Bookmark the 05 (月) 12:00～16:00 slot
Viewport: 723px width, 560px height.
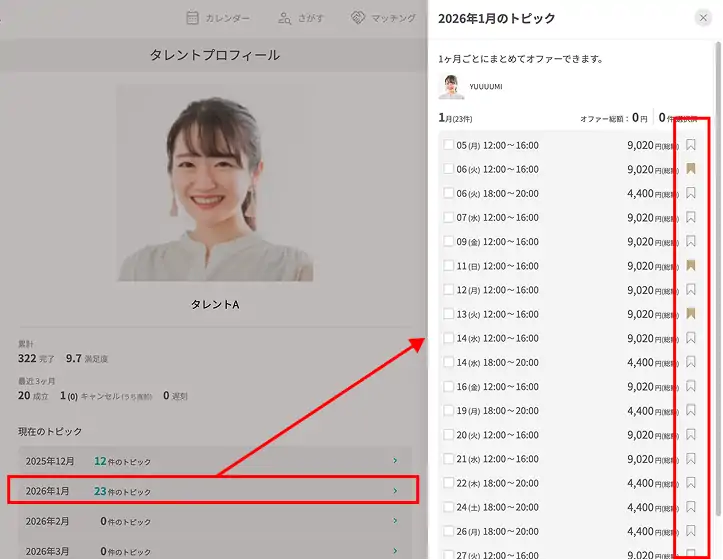pyautogui.click(x=691, y=145)
